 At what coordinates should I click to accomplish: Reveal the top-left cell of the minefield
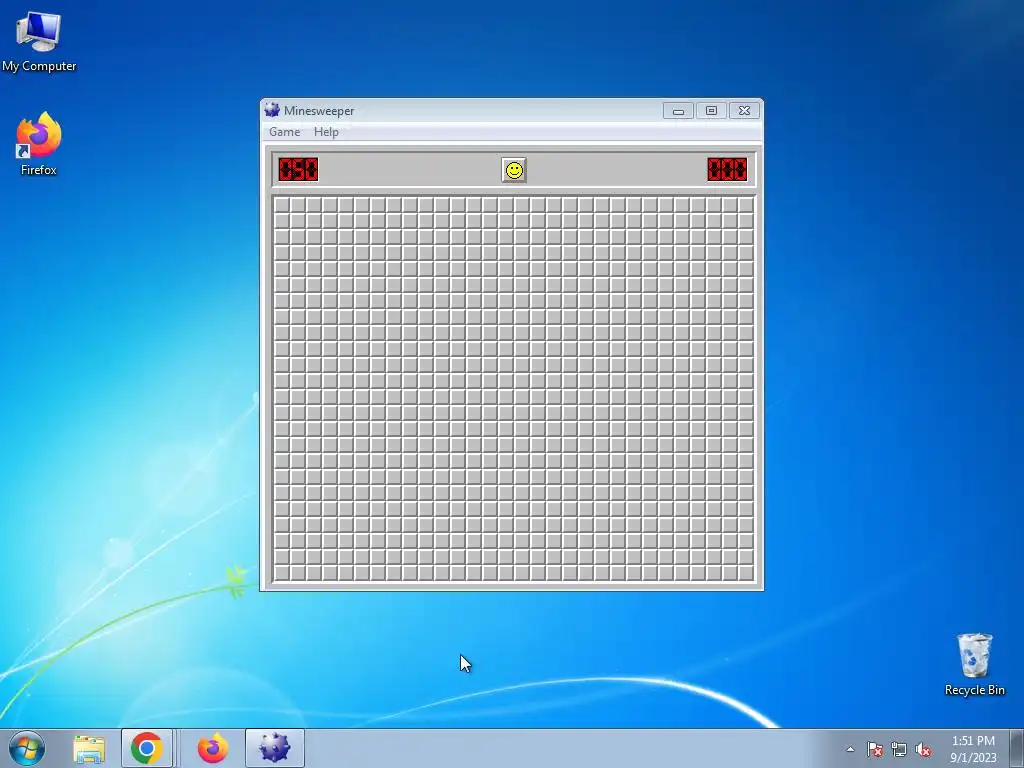click(x=281, y=205)
